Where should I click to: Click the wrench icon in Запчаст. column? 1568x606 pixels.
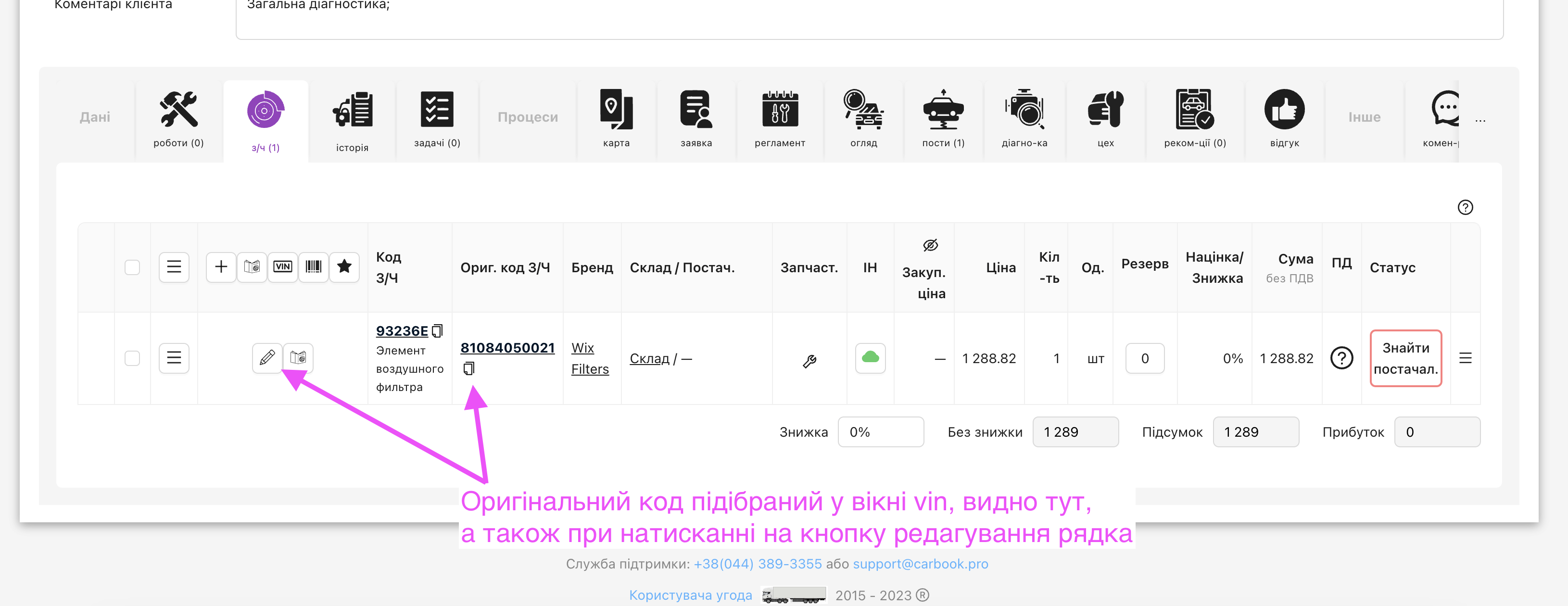pyautogui.click(x=809, y=361)
